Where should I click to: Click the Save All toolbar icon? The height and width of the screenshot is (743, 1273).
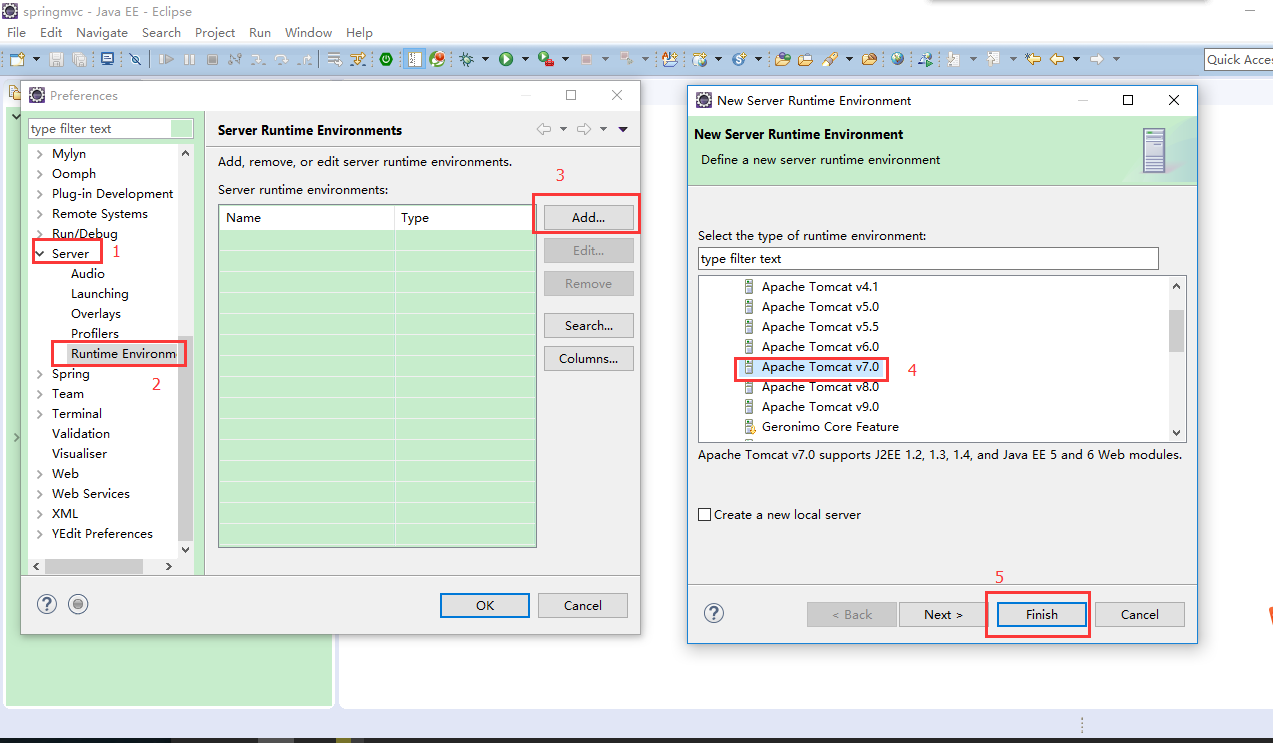coord(79,59)
